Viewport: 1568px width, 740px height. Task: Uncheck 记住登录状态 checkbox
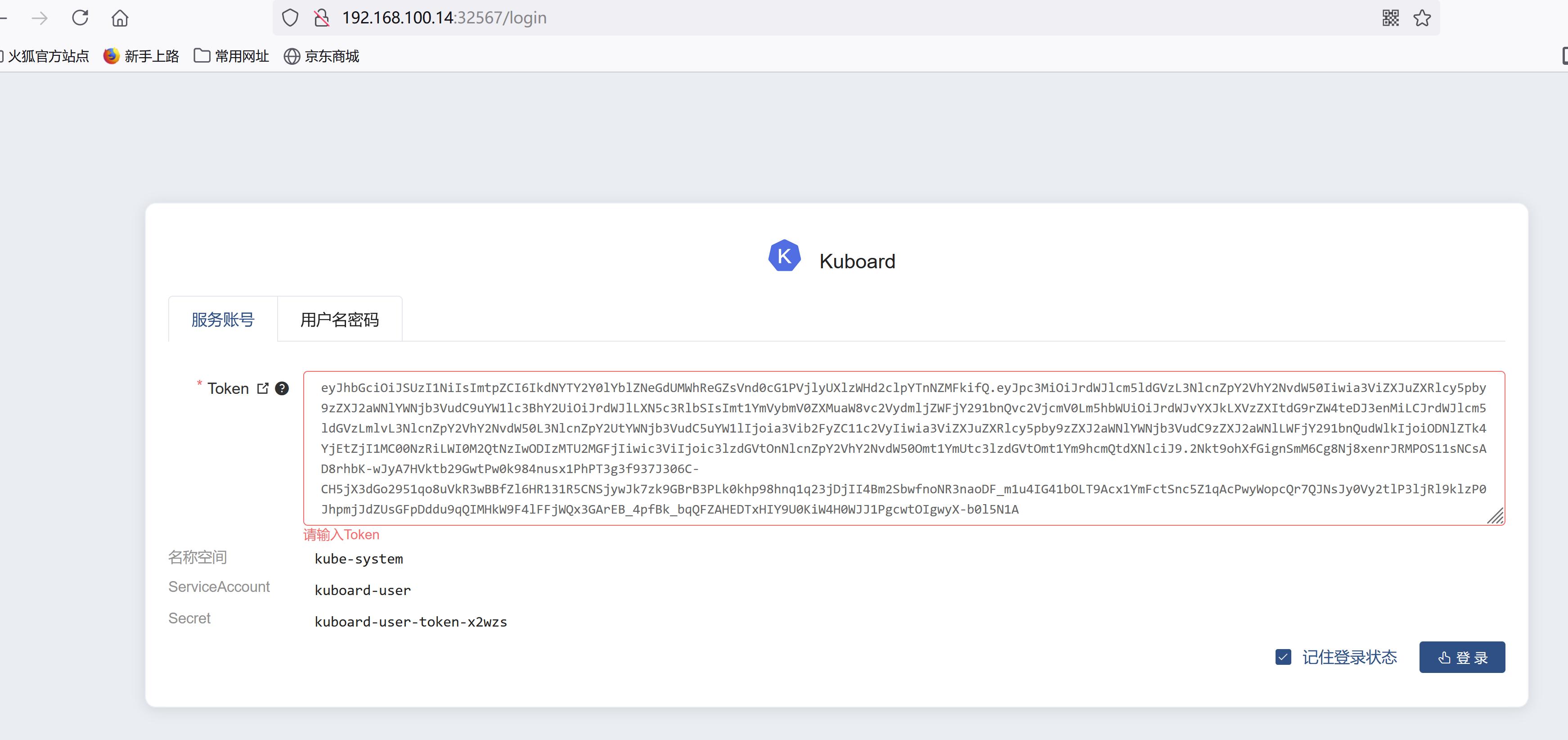pos(1283,657)
